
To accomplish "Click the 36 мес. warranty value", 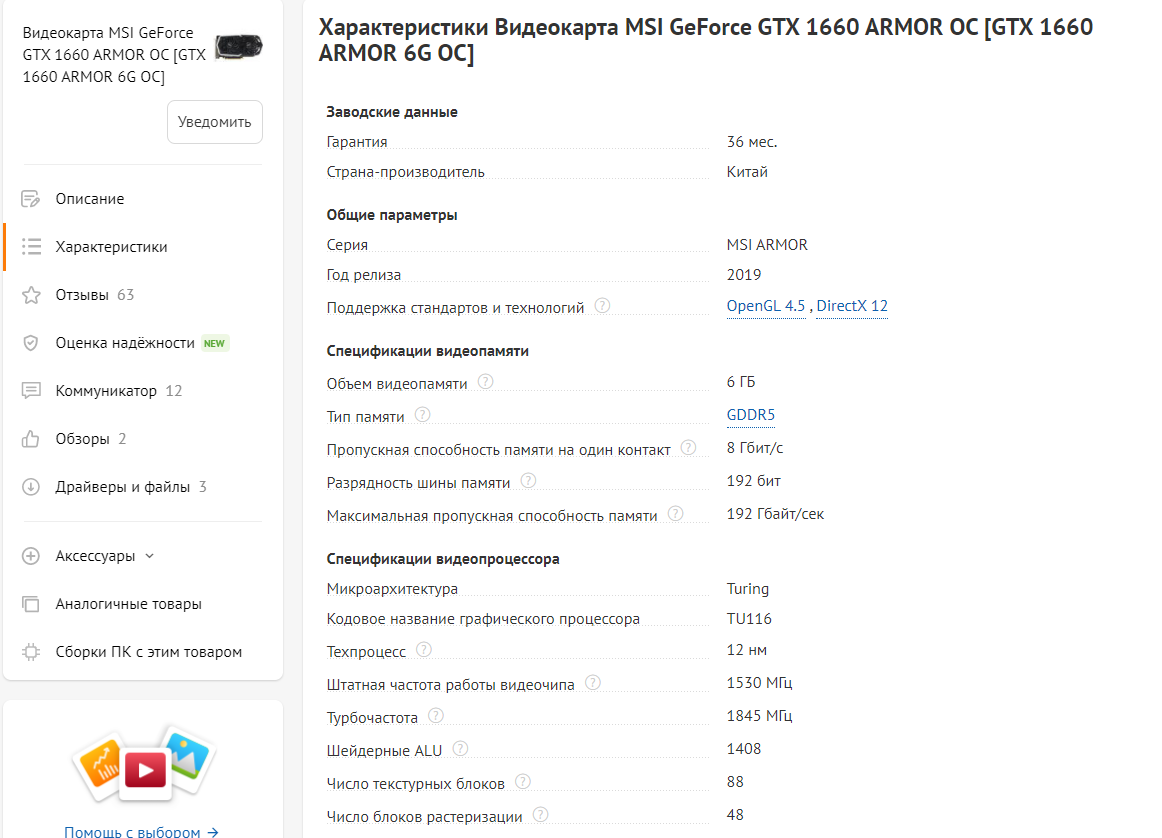I will coord(751,142).
